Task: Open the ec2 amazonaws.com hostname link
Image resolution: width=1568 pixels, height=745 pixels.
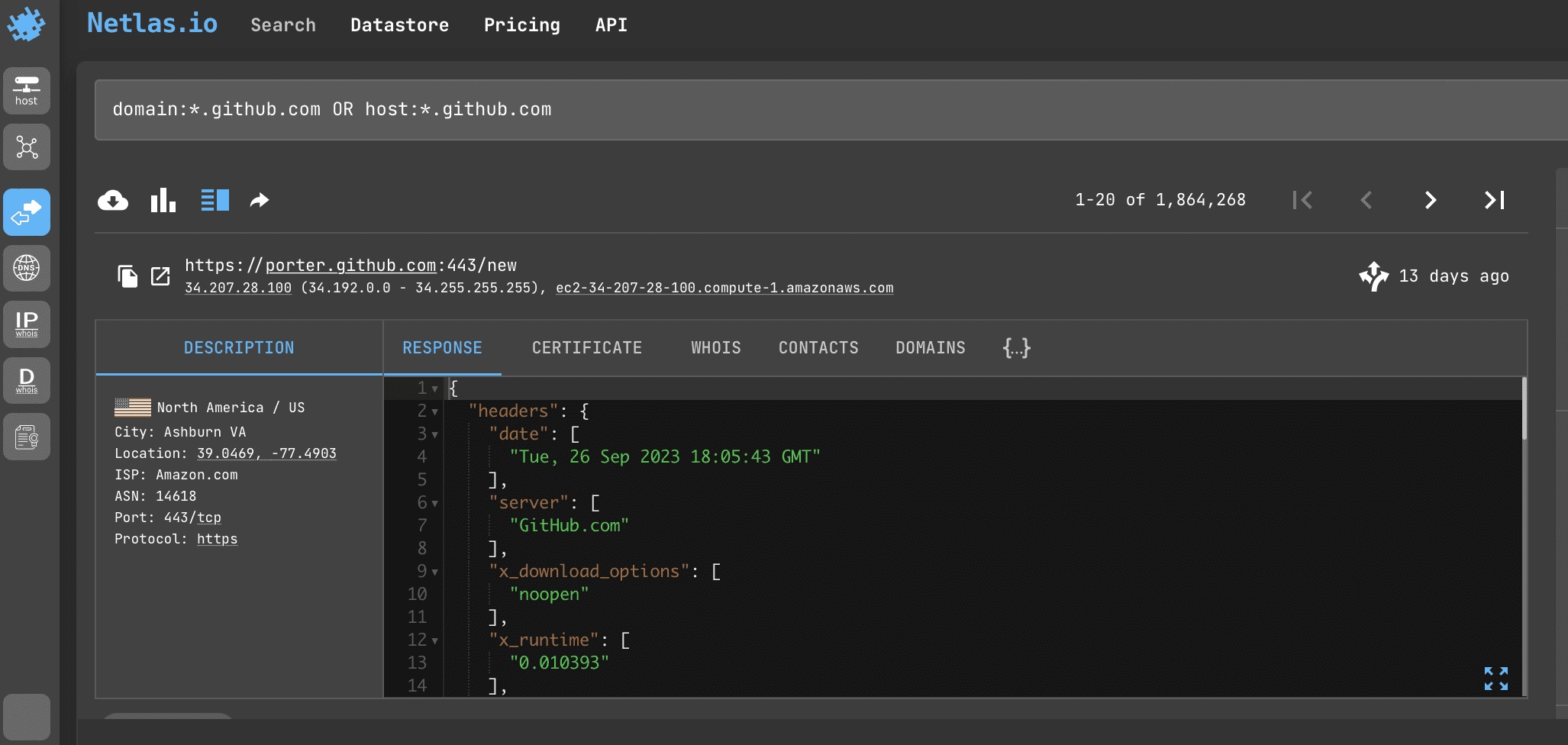Action: pyautogui.click(x=724, y=288)
